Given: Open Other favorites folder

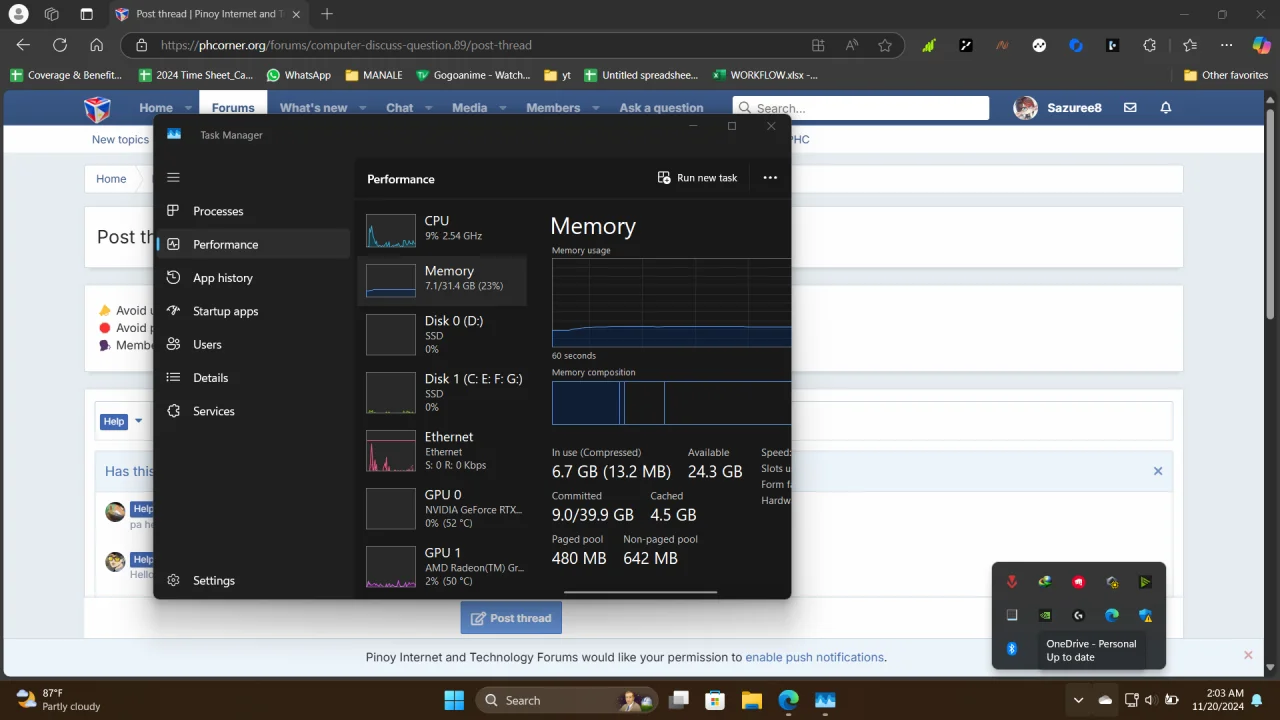Looking at the screenshot, I should tap(1226, 75).
